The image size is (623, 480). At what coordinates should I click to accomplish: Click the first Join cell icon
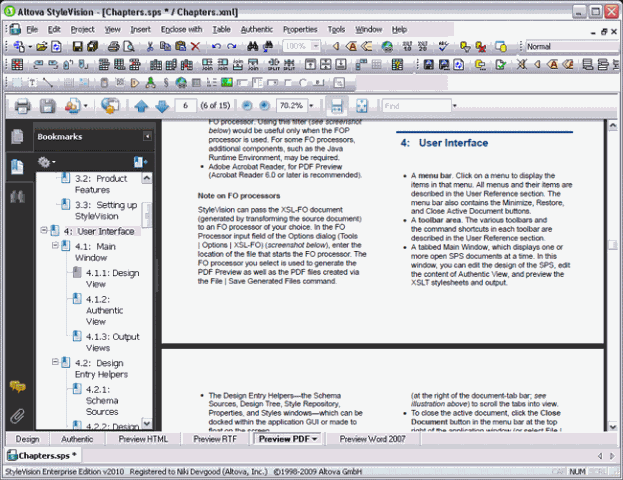(207, 64)
